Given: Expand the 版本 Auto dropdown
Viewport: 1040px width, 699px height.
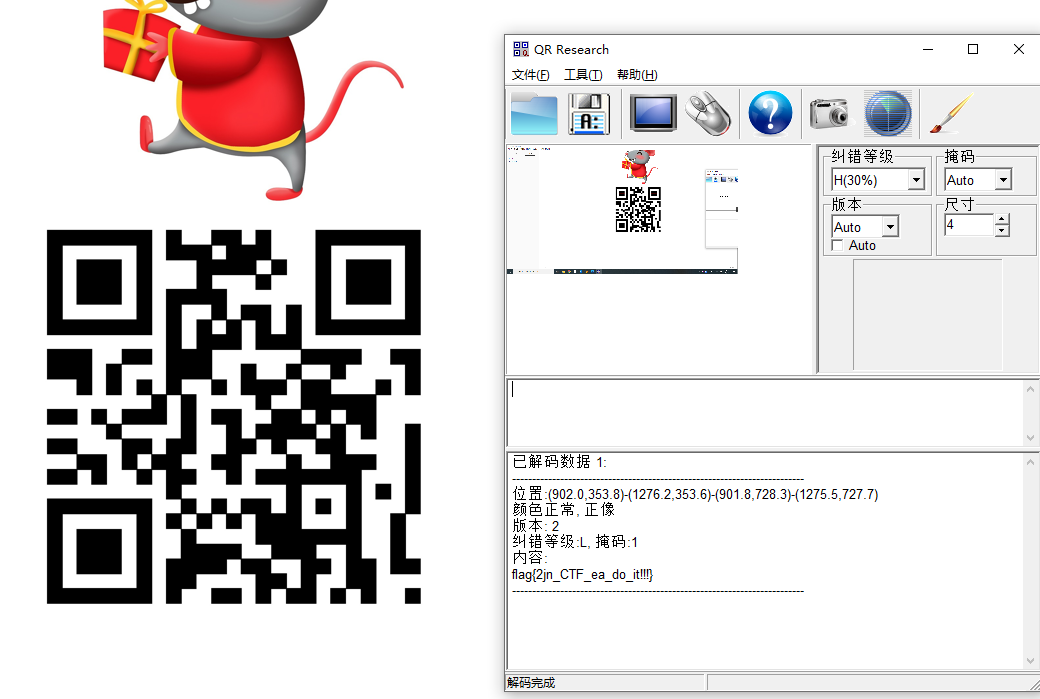Looking at the screenshot, I should pos(890,227).
